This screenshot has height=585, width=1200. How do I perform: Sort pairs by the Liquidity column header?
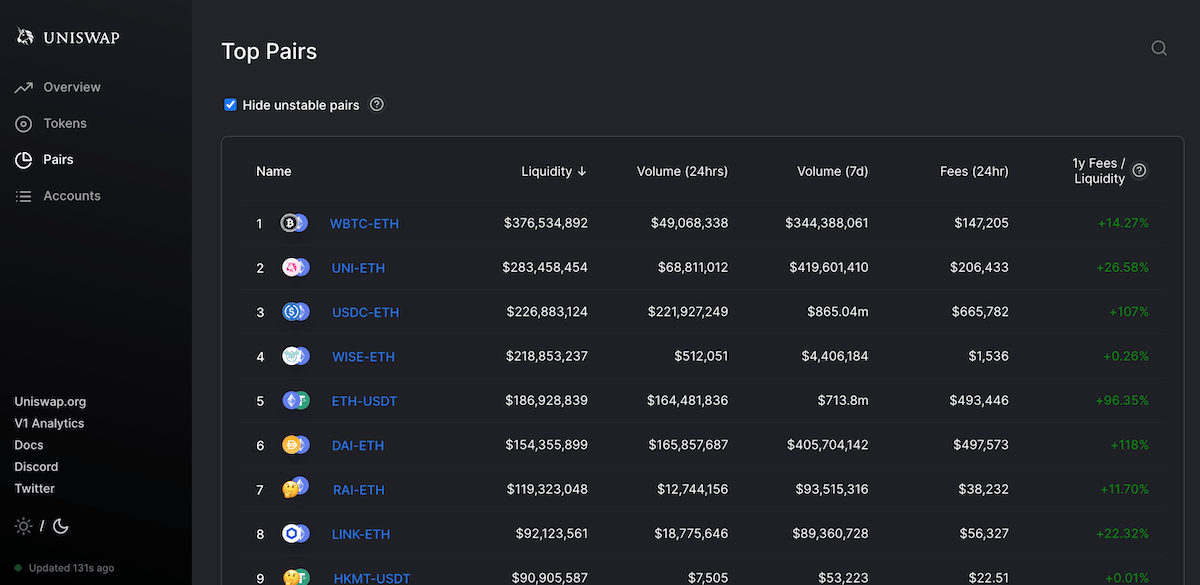click(x=554, y=171)
